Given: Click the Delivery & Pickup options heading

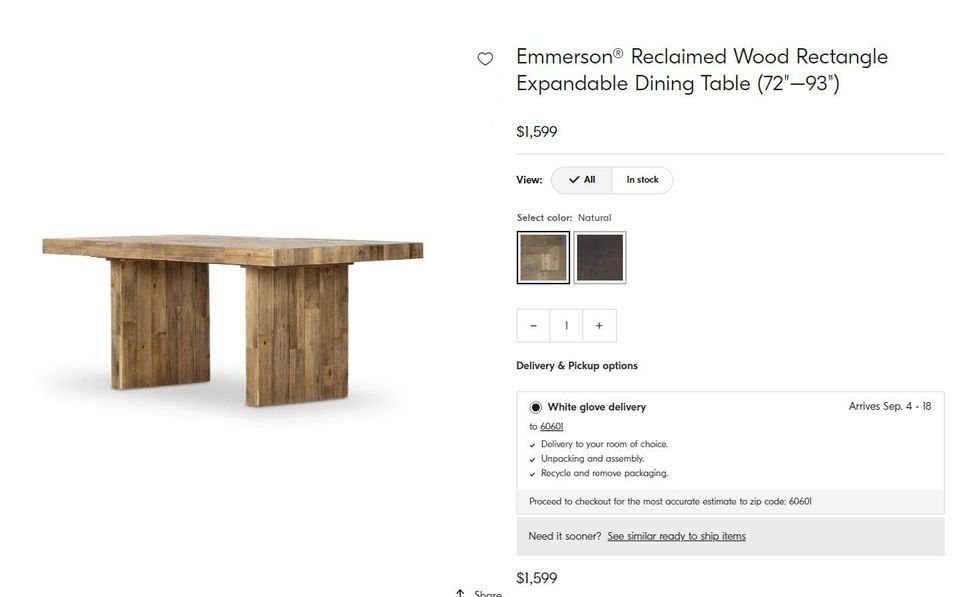Looking at the screenshot, I should click(576, 366).
